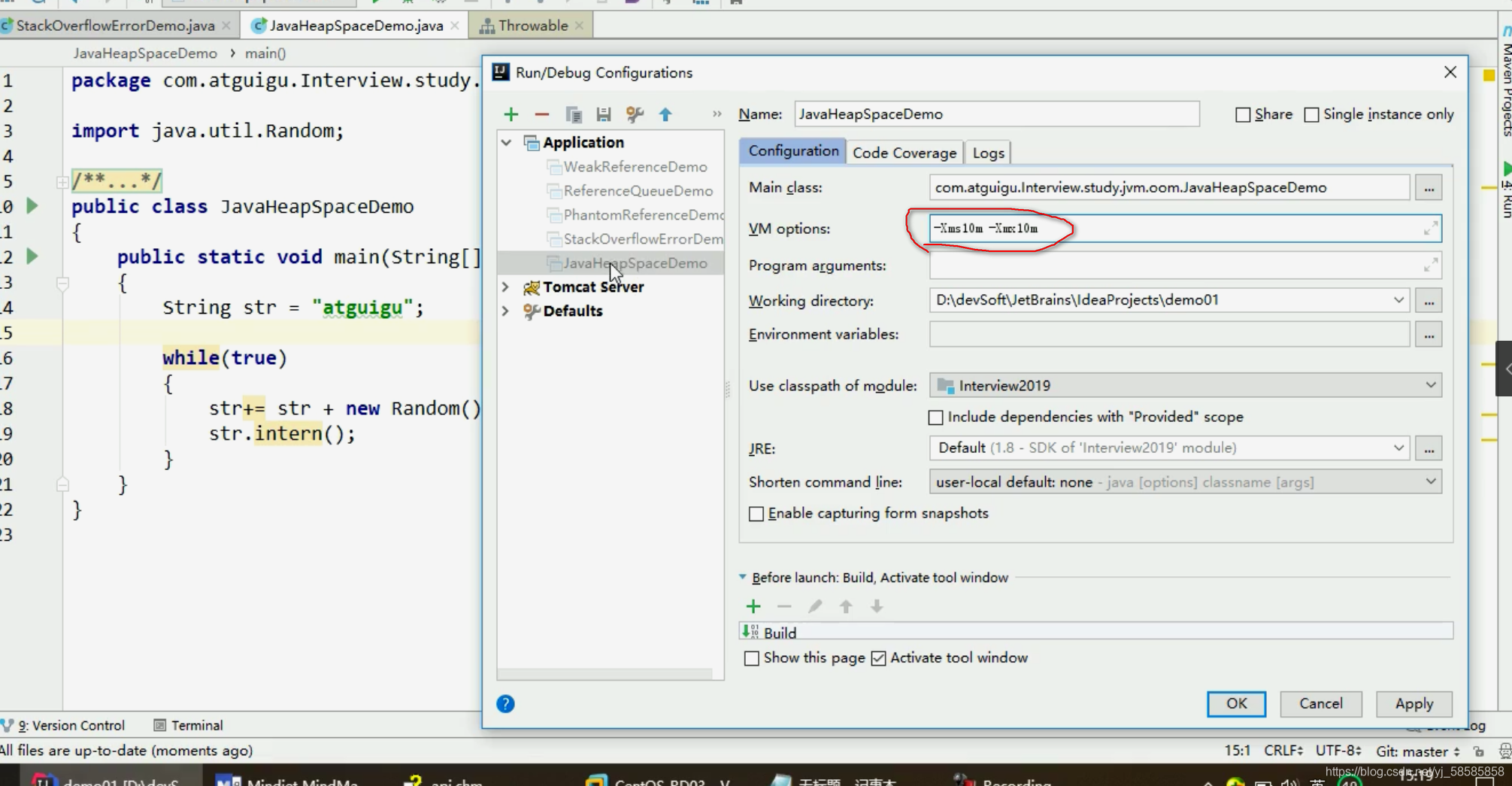Viewport: 1512px width, 786px height.
Task: Open help via question mark icon
Action: [505, 704]
